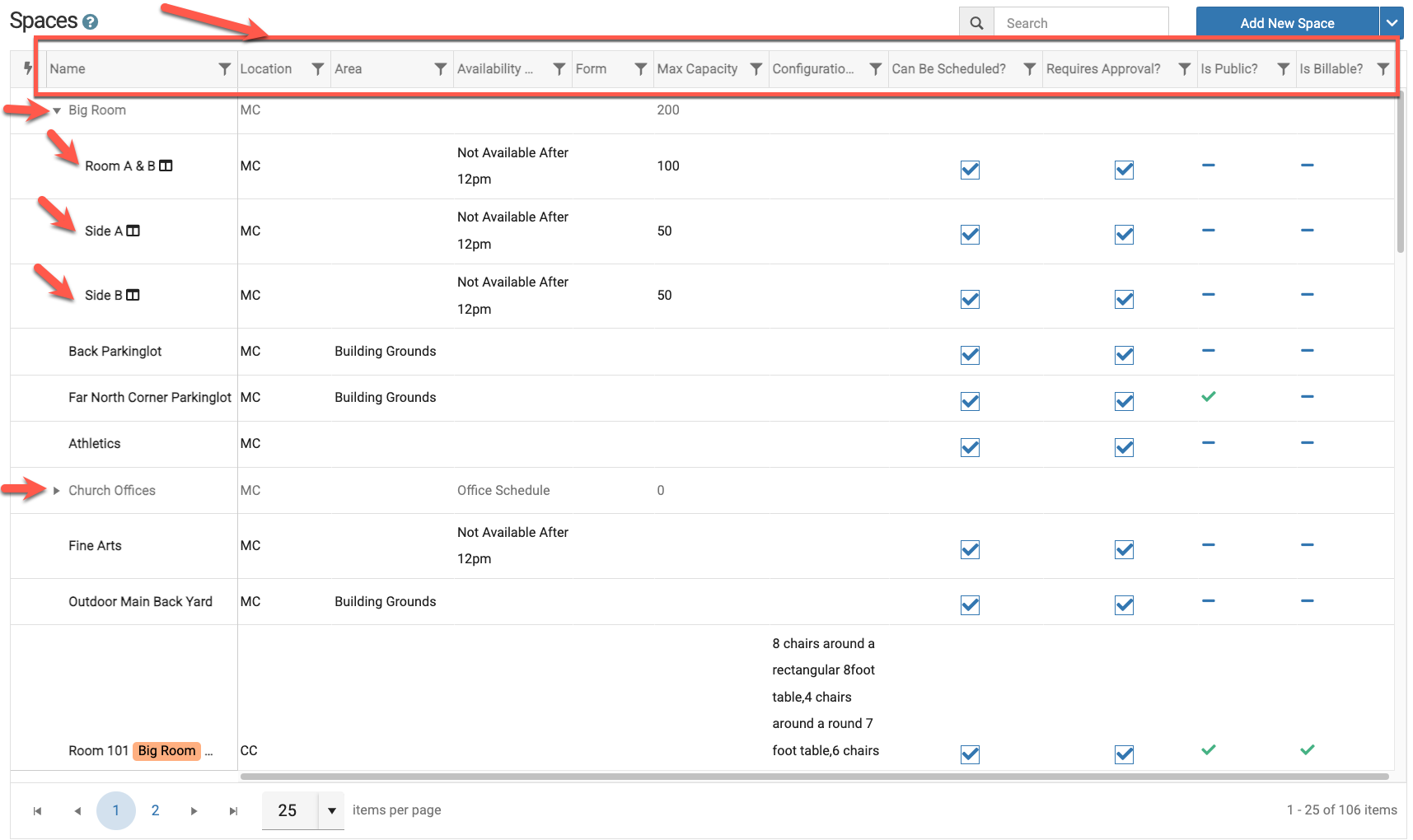The height and width of the screenshot is (840, 1413).
Task: Toggle Requires Approval for Far North Corner Parkinglot
Action: pyautogui.click(x=1125, y=401)
